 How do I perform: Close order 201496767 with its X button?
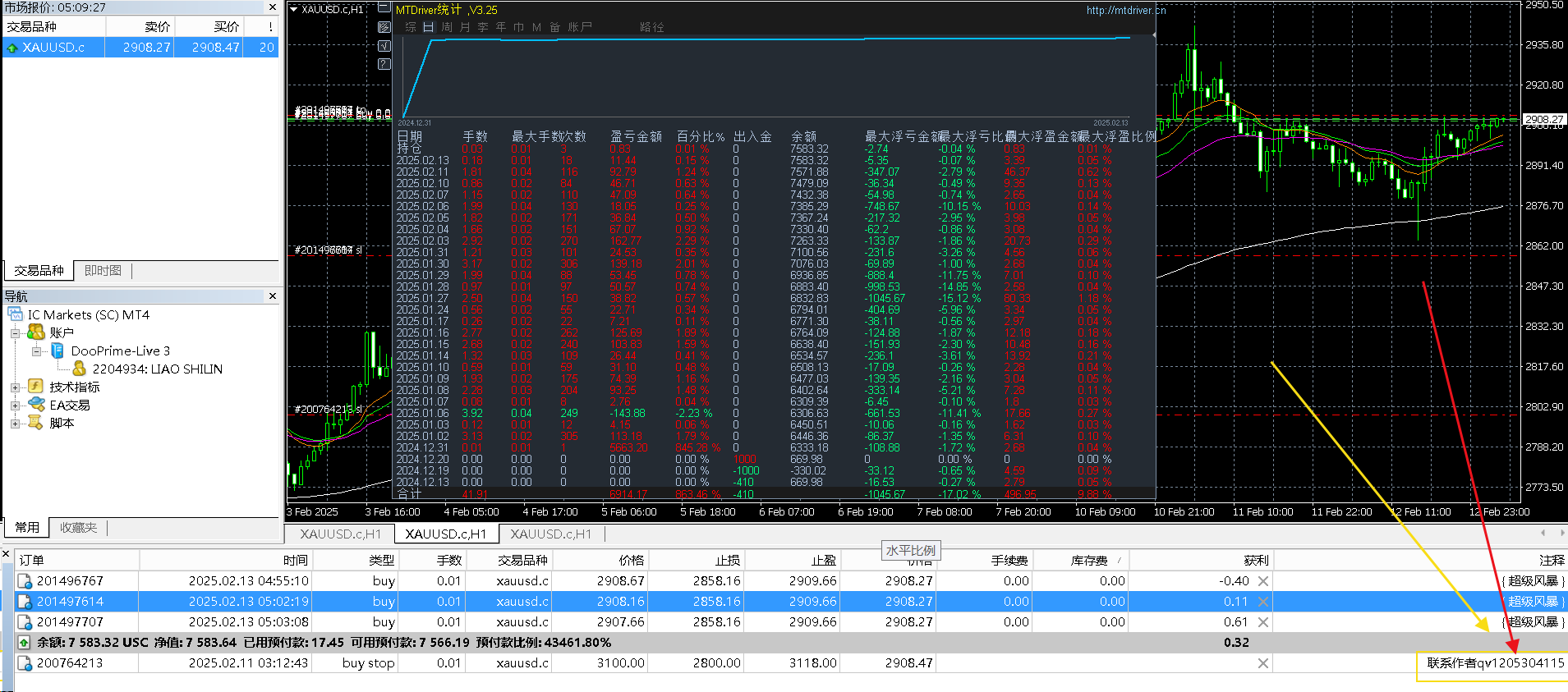pyautogui.click(x=1263, y=581)
